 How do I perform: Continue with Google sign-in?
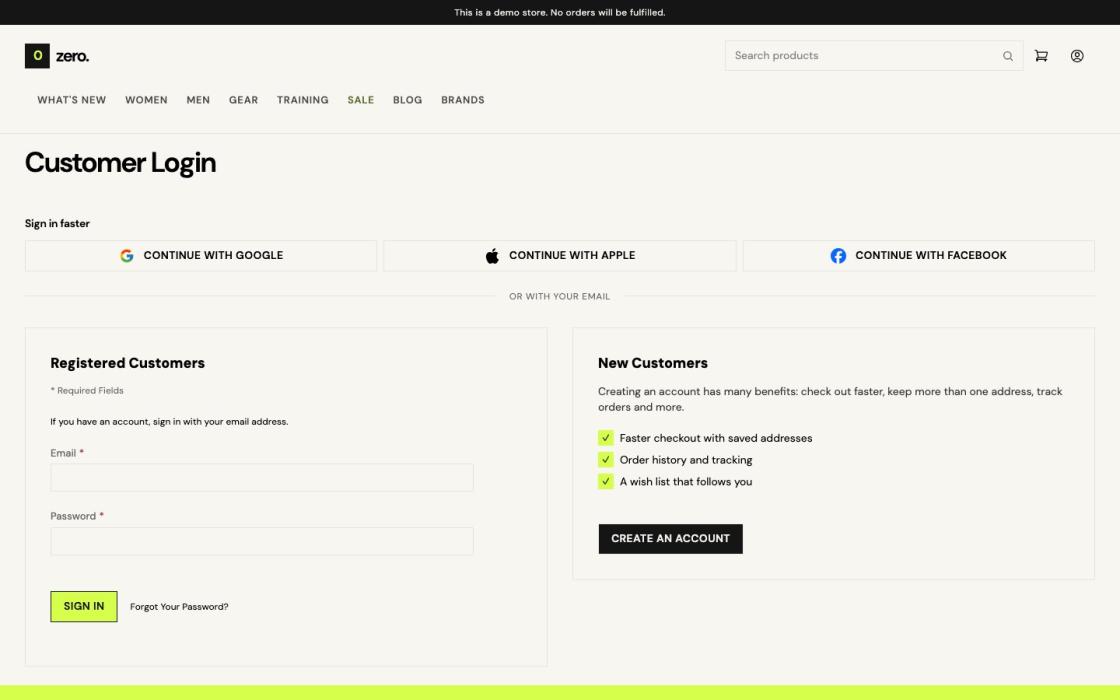pyautogui.click(x=201, y=256)
